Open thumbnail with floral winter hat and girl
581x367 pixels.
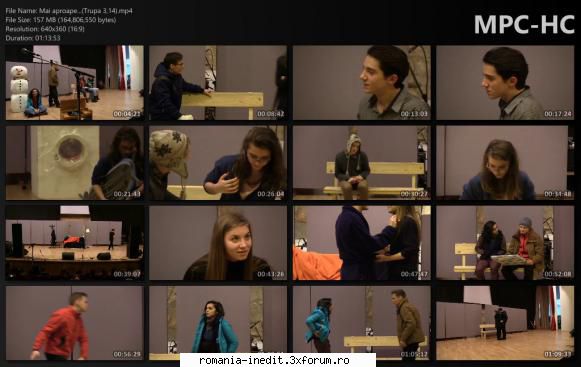(x=218, y=163)
